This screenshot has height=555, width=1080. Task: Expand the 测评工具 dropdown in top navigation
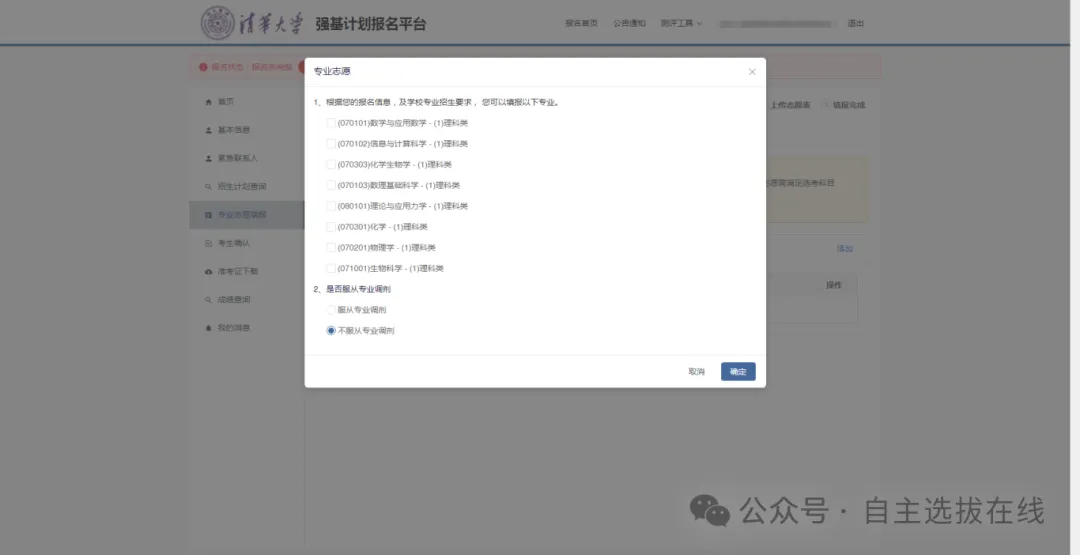coord(681,23)
